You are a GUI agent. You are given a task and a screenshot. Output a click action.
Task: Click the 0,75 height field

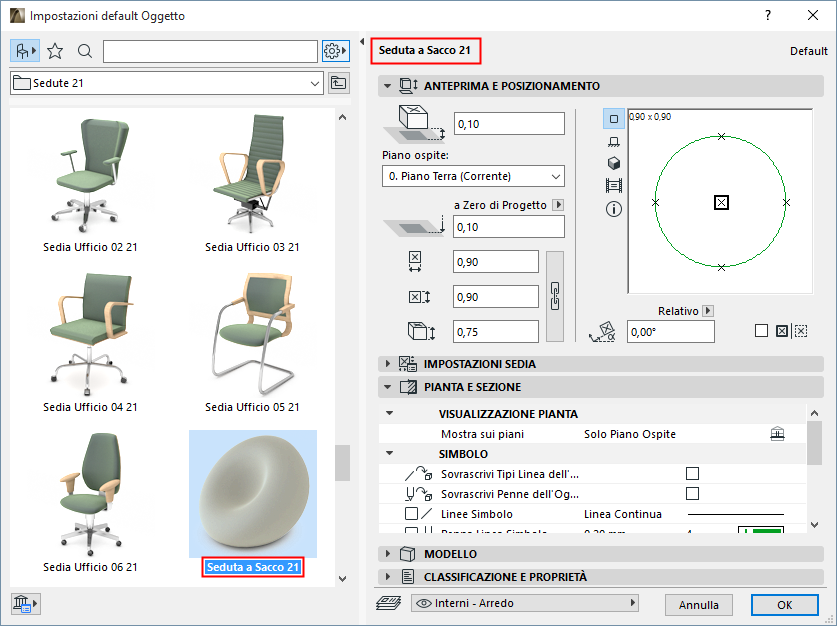click(x=496, y=332)
